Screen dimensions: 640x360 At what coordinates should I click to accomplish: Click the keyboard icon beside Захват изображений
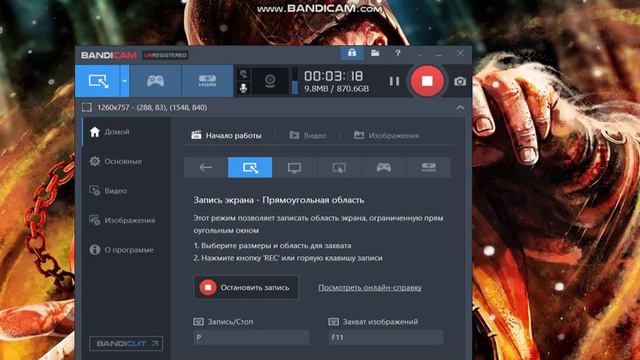coord(333,322)
